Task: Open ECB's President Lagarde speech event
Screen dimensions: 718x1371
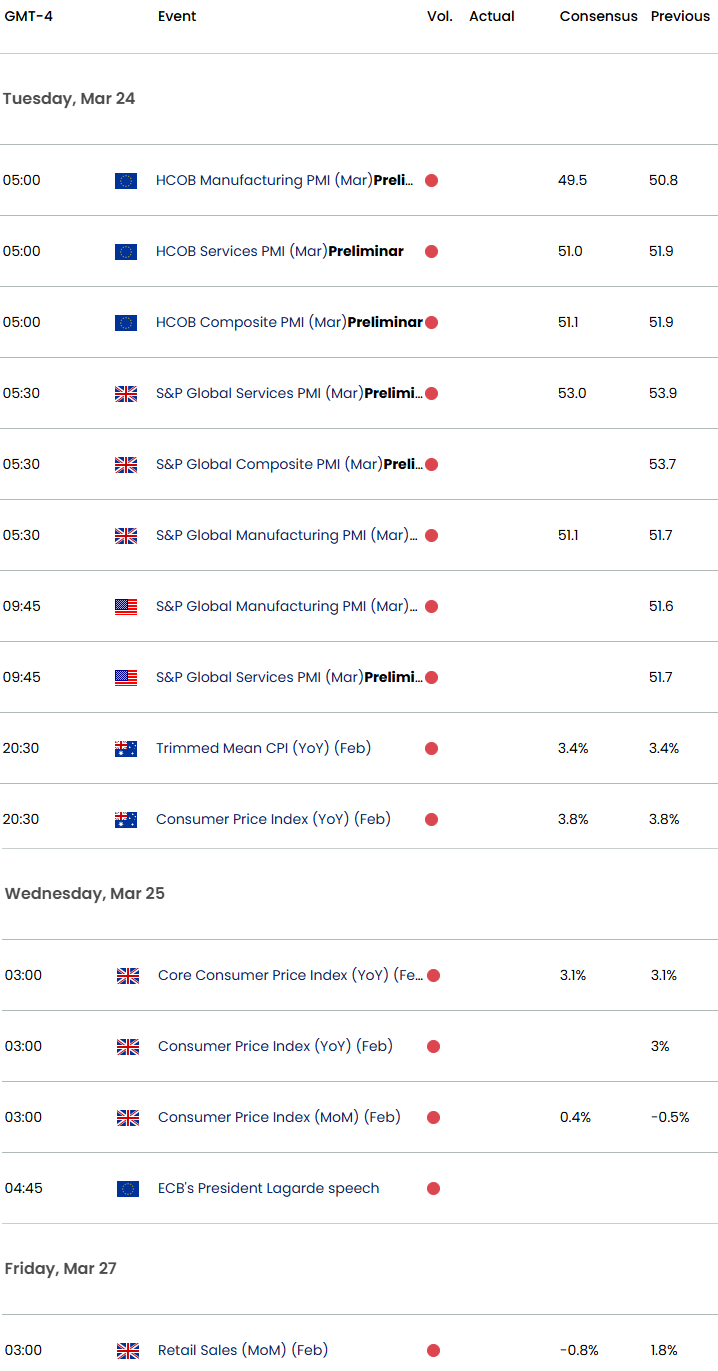Action: pos(269,1189)
